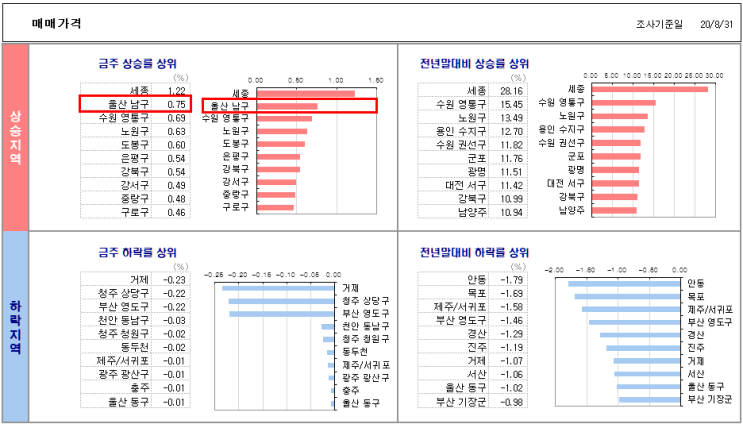Click 부산 영도구 label in weekly fall chart

pos(366,313)
